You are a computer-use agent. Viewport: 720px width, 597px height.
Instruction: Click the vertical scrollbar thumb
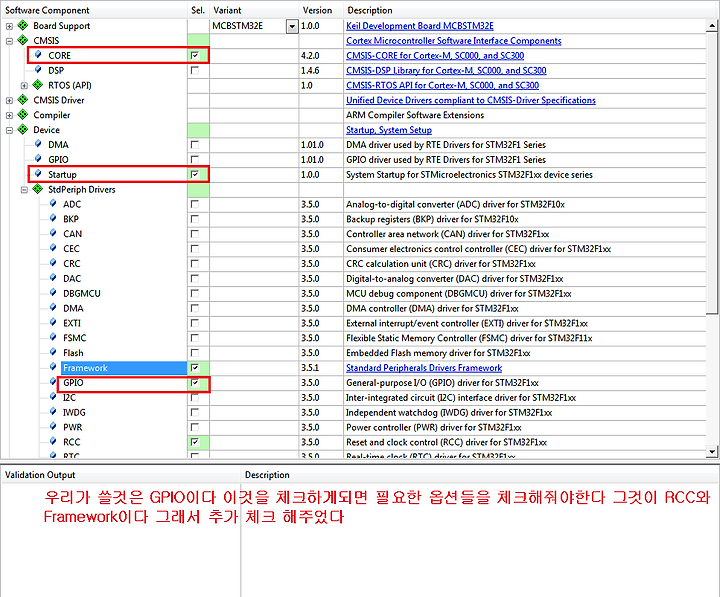point(712,175)
